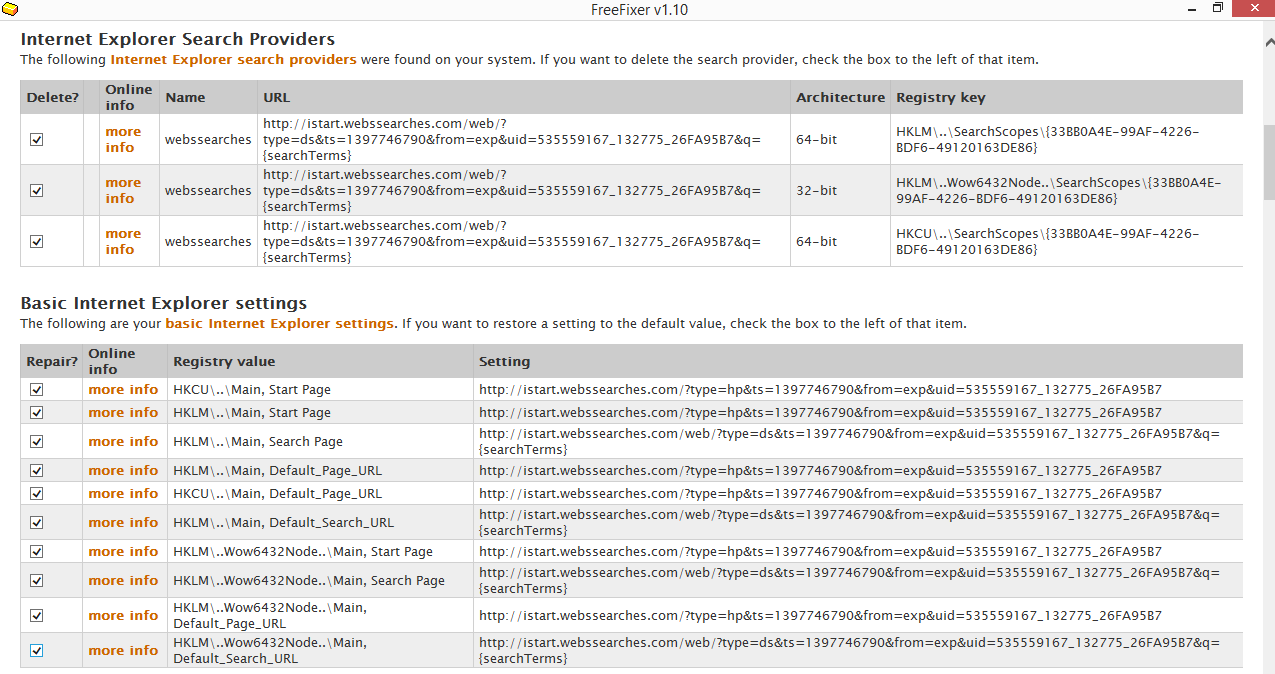Uncheck delete box for HKCU SearchScopes provider
Viewport: 1275px width, 674px height.
37,242
